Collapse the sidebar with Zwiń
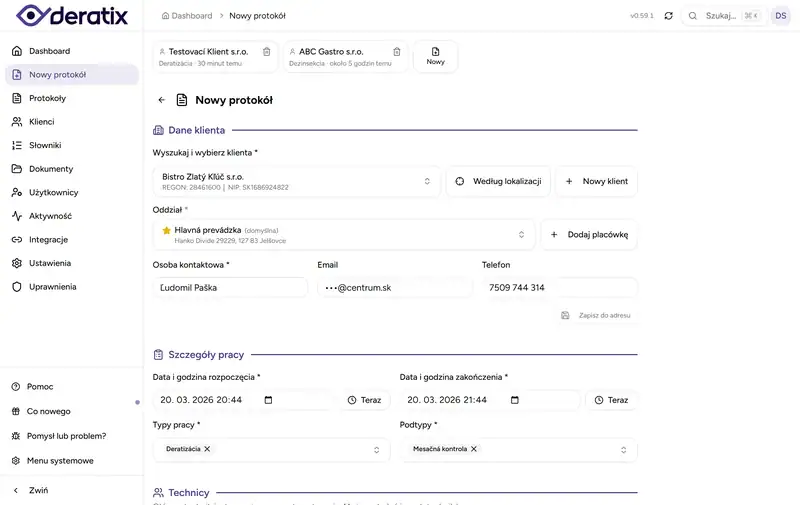Viewport: 800px width, 505px height. [38, 490]
